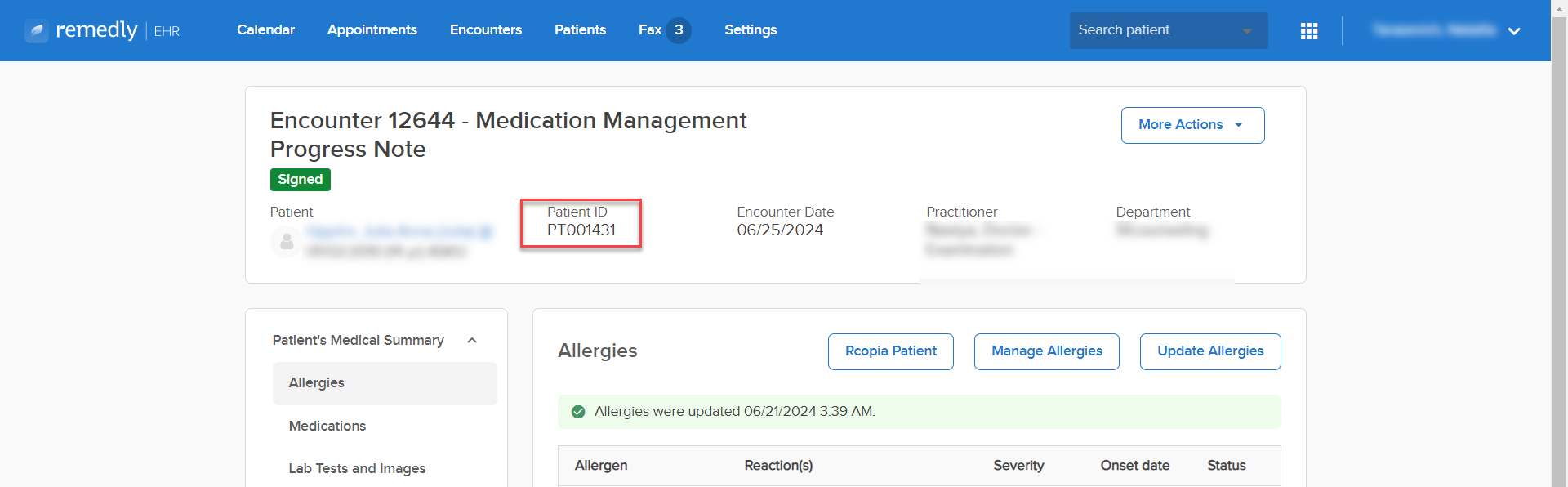The height and width of the screenshot is (487, 1568).
Task: Open Settings in the navigation bar
Action: click(x=751, y=29)
